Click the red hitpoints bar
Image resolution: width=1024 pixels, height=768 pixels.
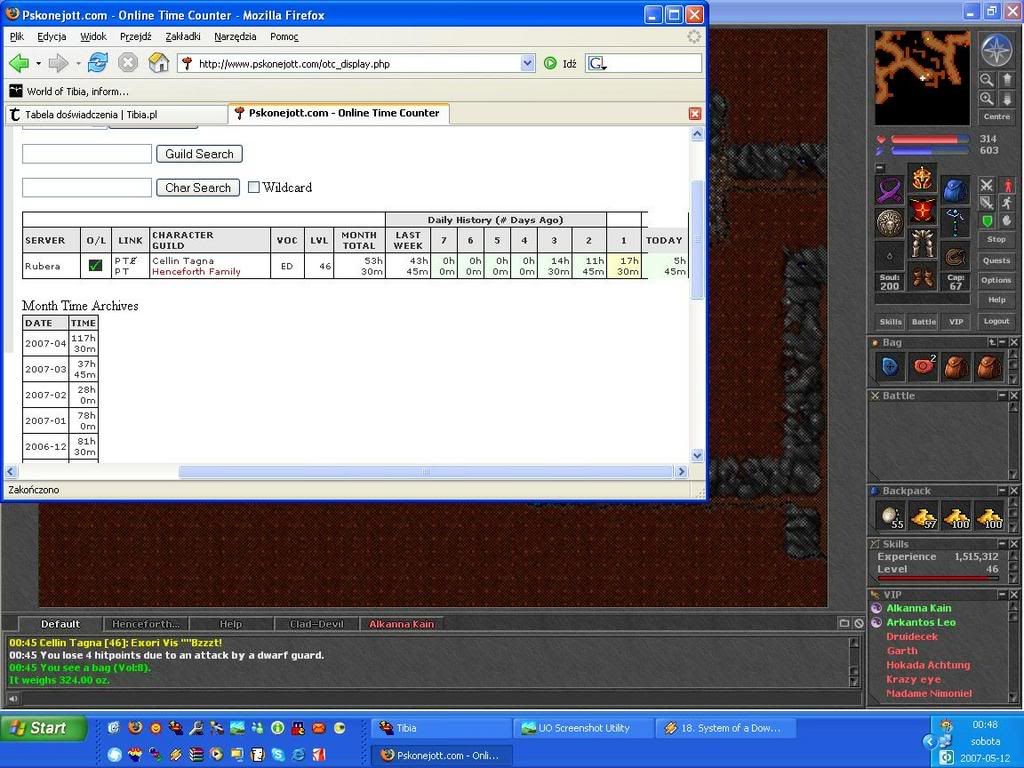click(929, 139)
